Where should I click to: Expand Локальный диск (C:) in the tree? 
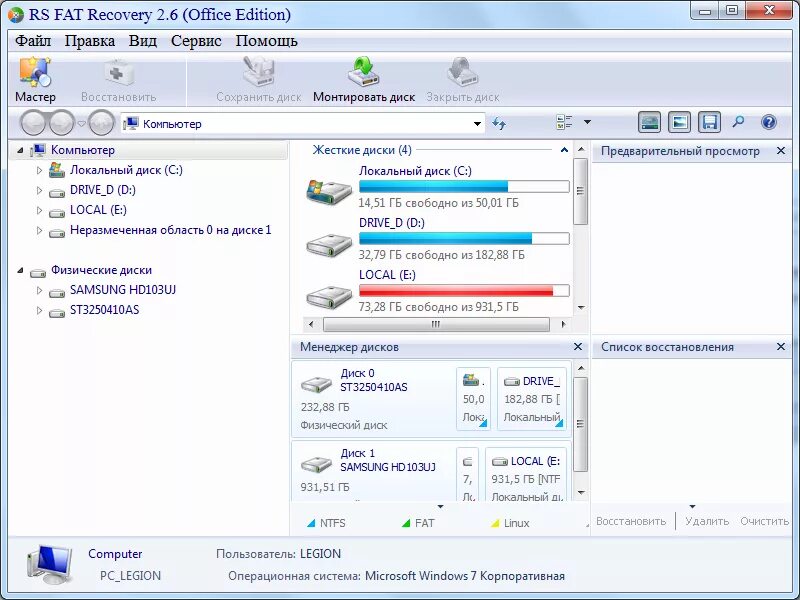click(39, 170)
